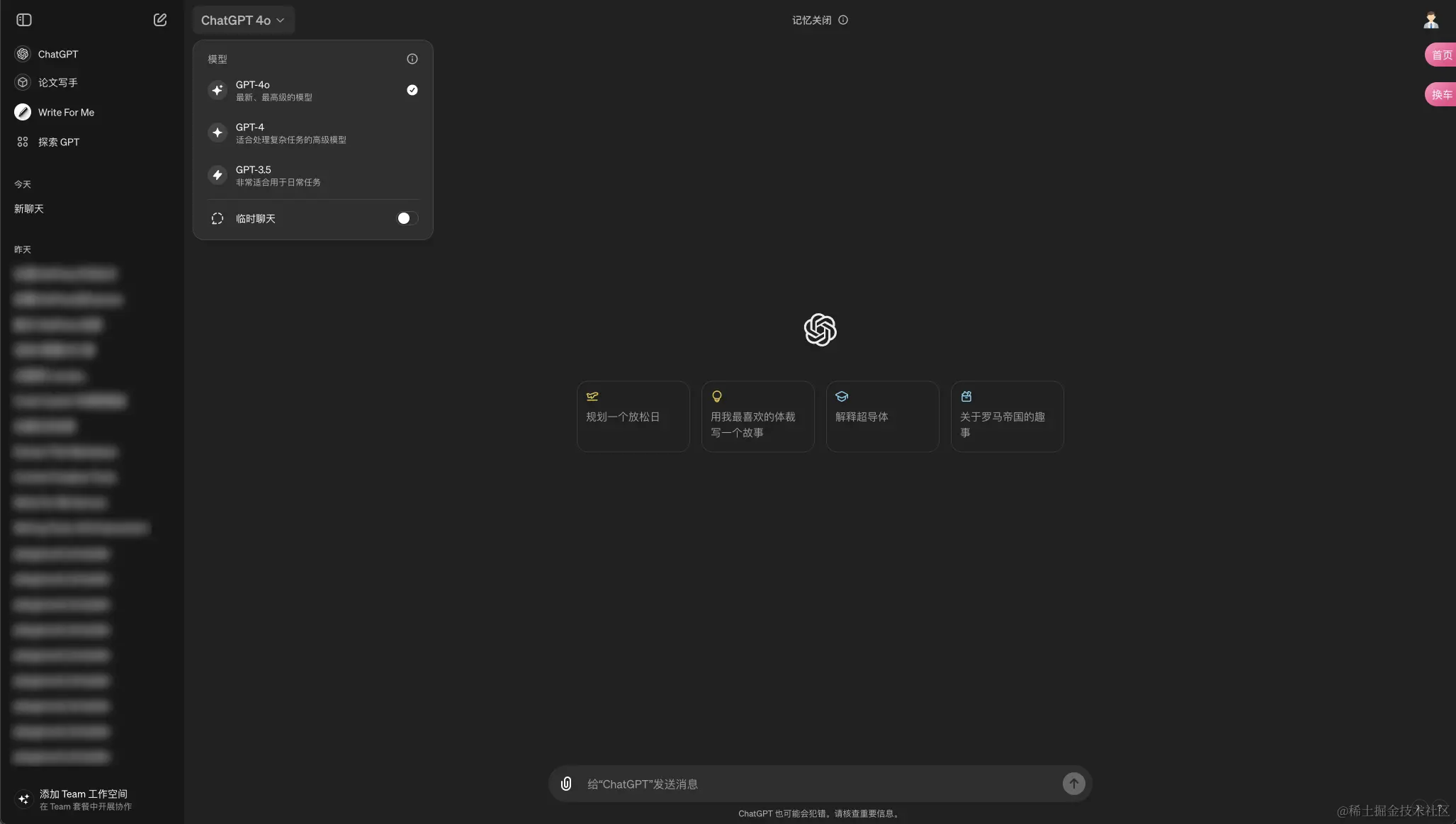Click the info icon next to 记忆关闭
The width and height of the screenshot is (1456, 824).
843,20
